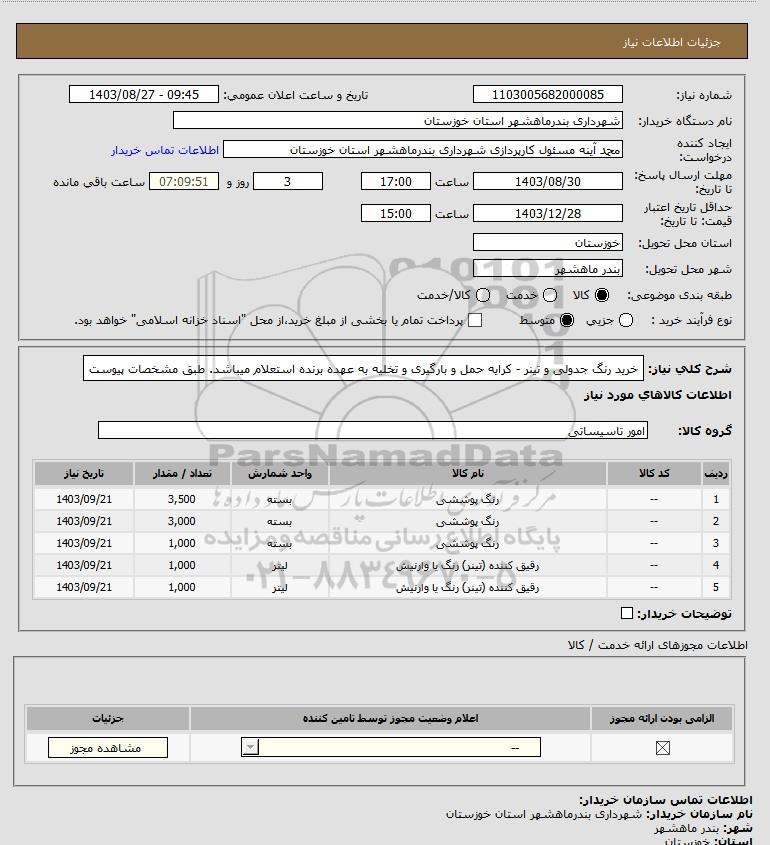Select row 1 item name رنگ پوششی

pyautogui.click(x=468, y=500)
